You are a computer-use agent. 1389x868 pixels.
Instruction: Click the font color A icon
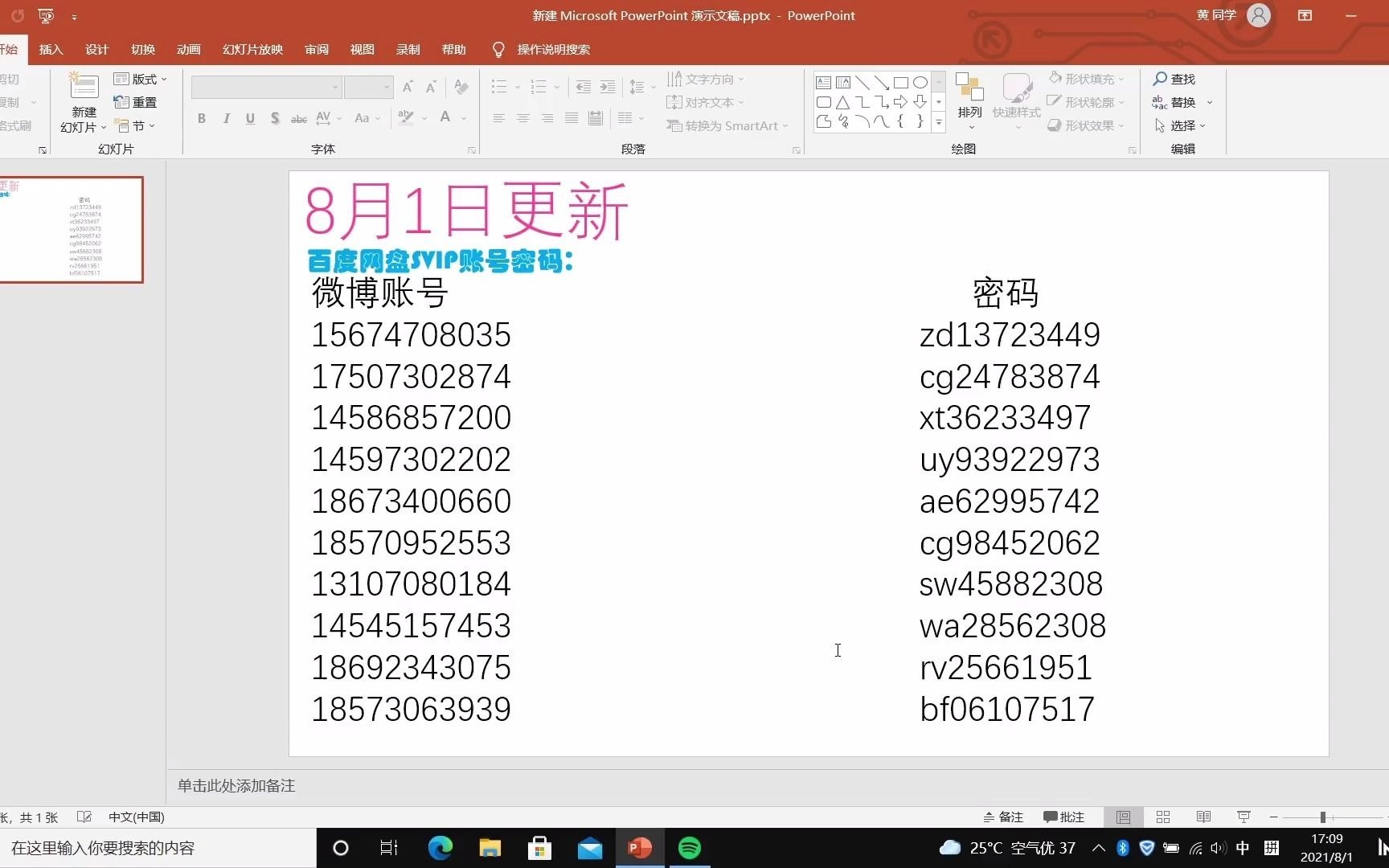[x=445, y=117]
